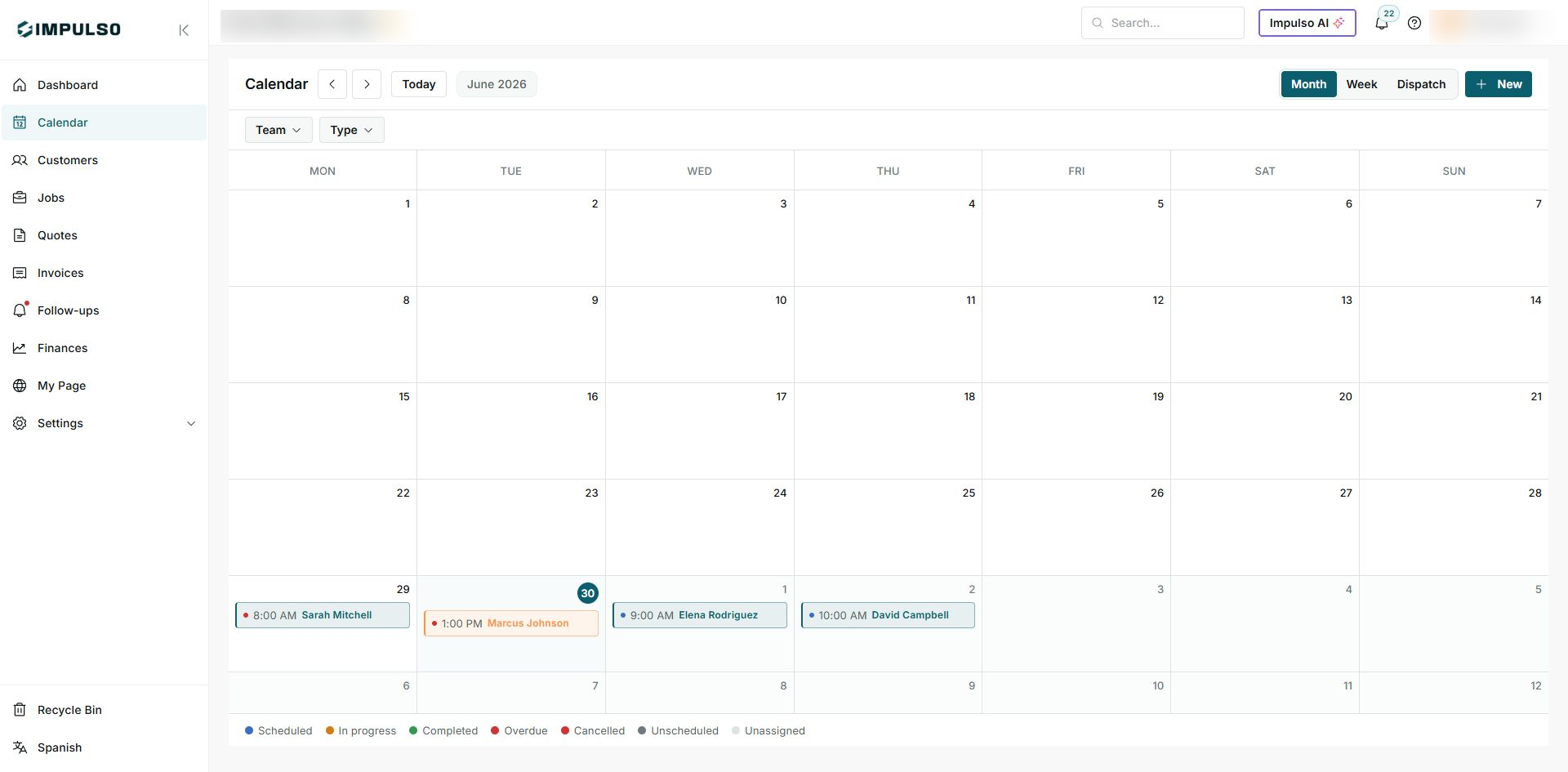Click the Unscheduled legend text
The image size is (1568, 772).
(x=685, y=730)
